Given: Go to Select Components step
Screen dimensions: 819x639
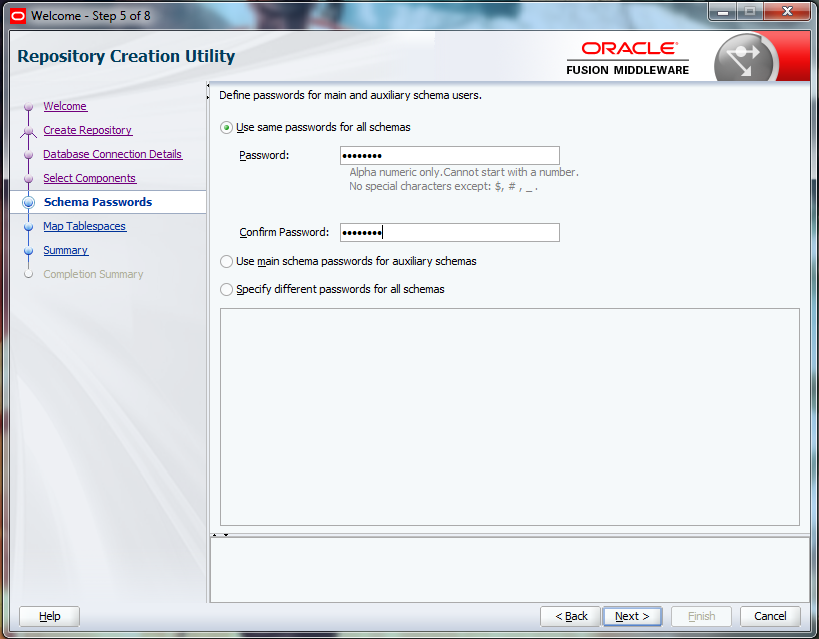Looking at the screenshot, I should (90, 178).
